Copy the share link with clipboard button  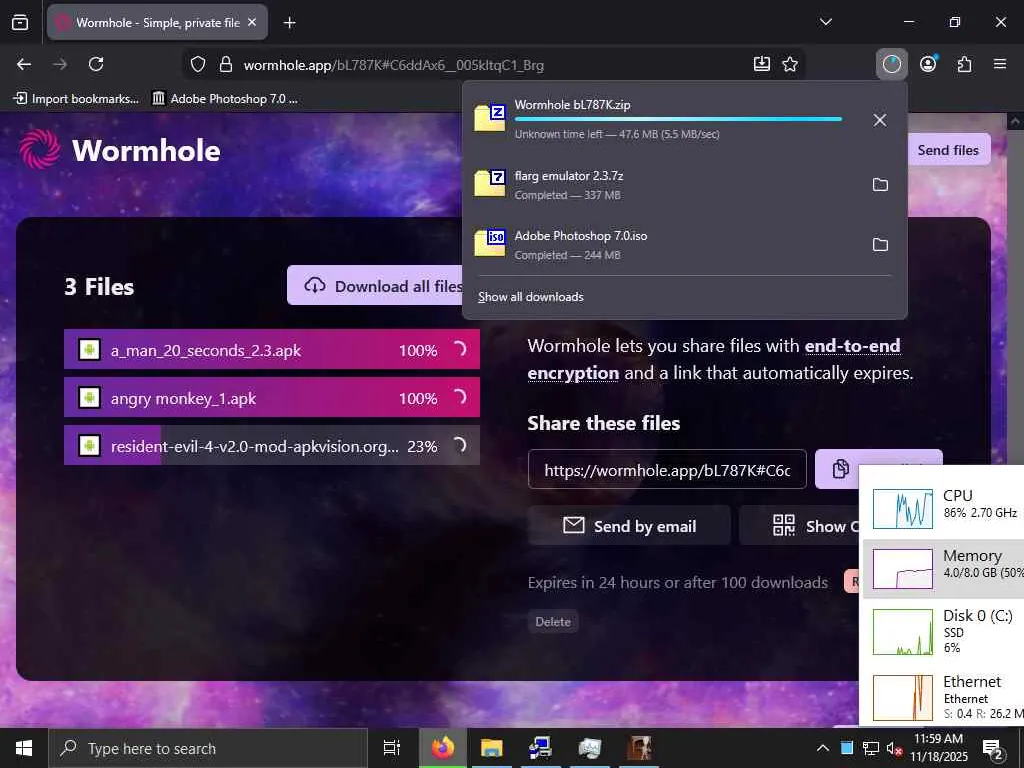pos(838,469)
